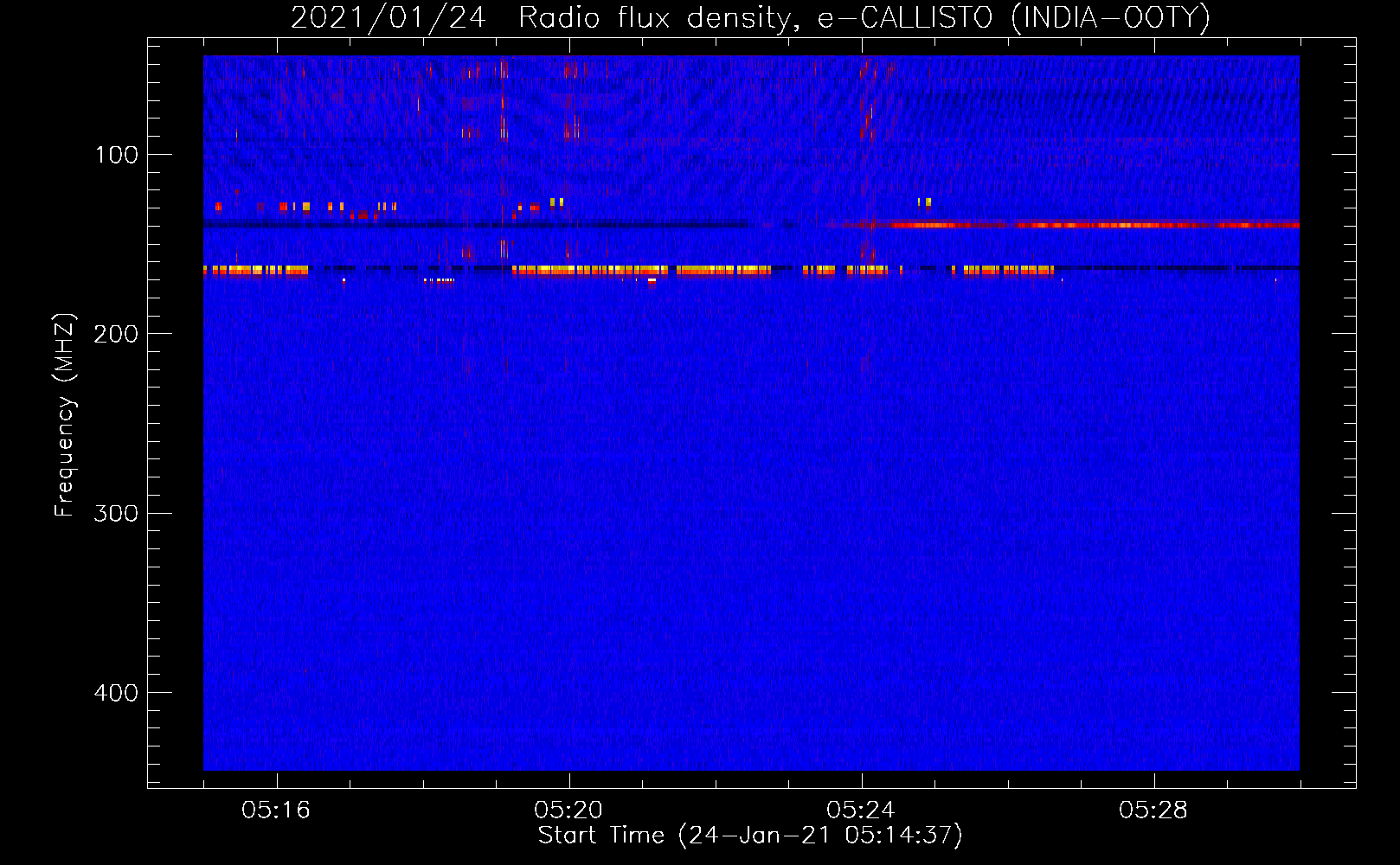Click the 200 frequency tick label
The width and height of the screenshot is (1400, 865).
pyautogui.click(x=116, y=334)
